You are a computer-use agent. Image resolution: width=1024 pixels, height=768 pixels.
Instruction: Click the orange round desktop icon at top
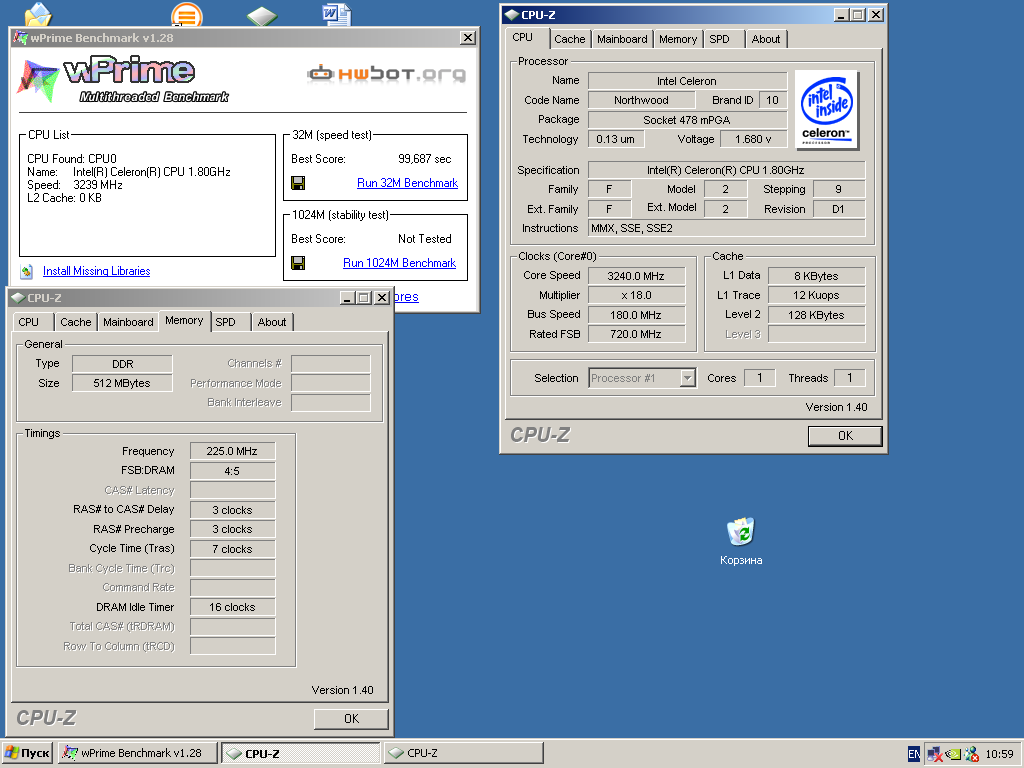(187, 14)
